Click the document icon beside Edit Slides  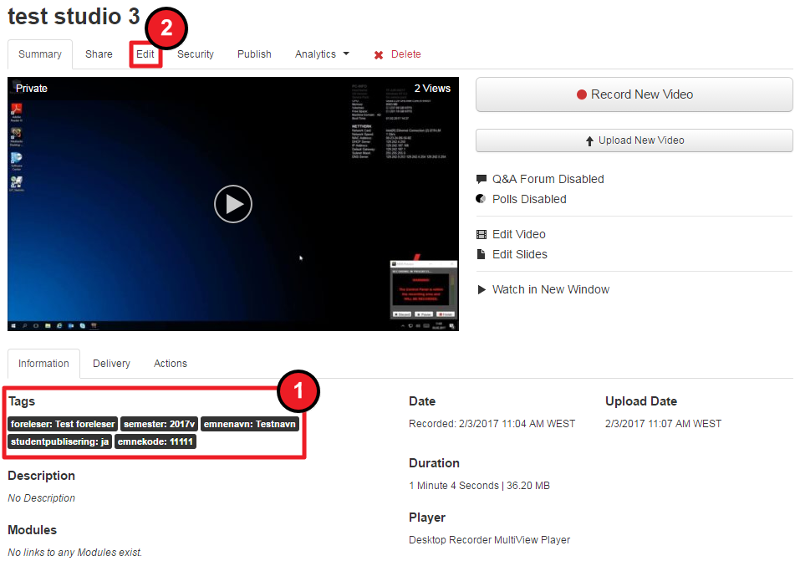(482, 254)
